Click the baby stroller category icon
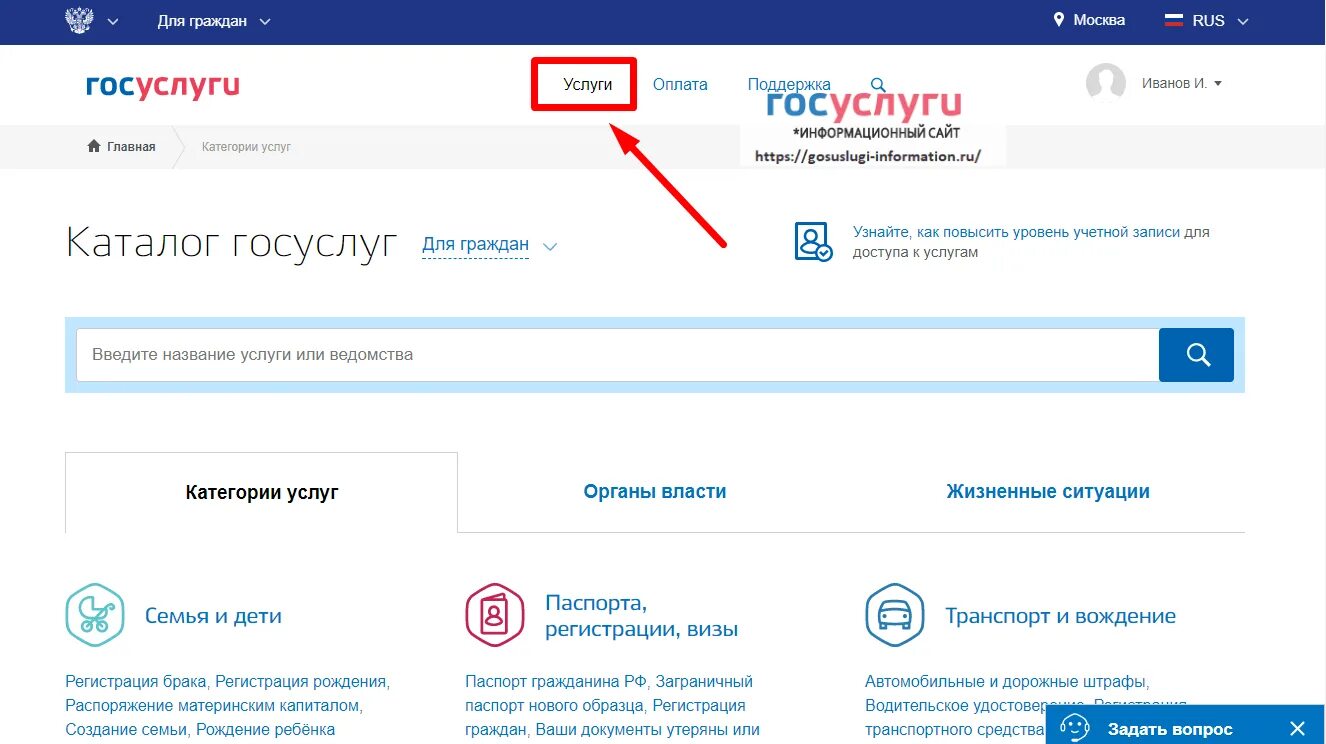1326x744 pixels. click(95, 615)
